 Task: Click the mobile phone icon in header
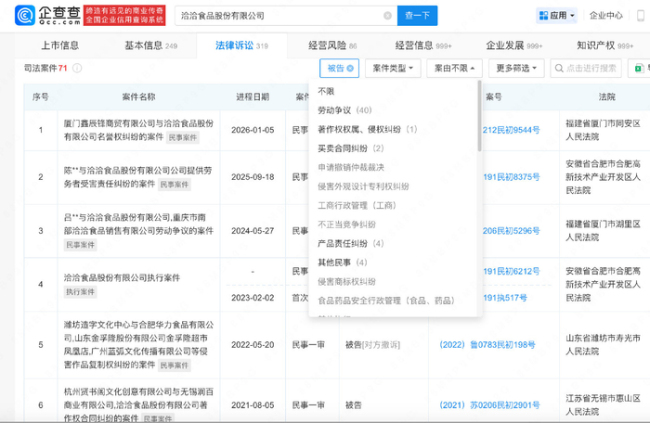click(640, 16)
